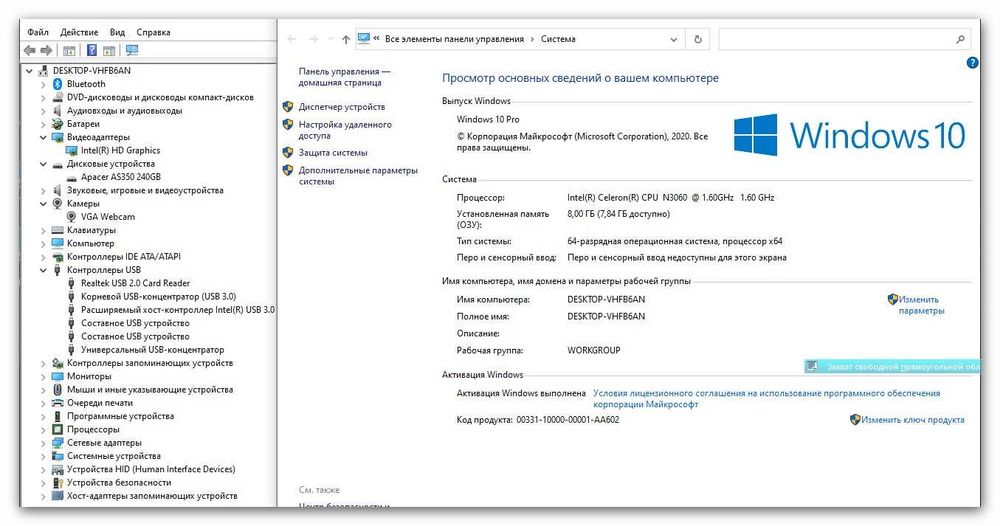Select Мониторы in the device tree
1000x526 pixels.
coord(89,376)
